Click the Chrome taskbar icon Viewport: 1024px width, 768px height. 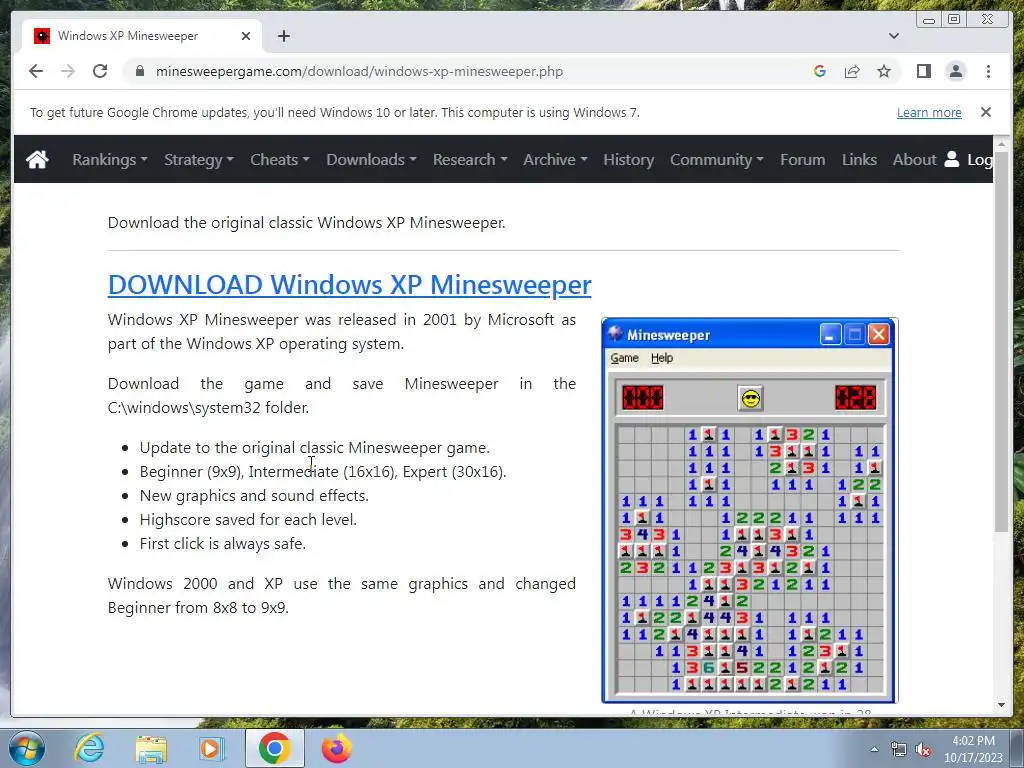pos(274,748)
